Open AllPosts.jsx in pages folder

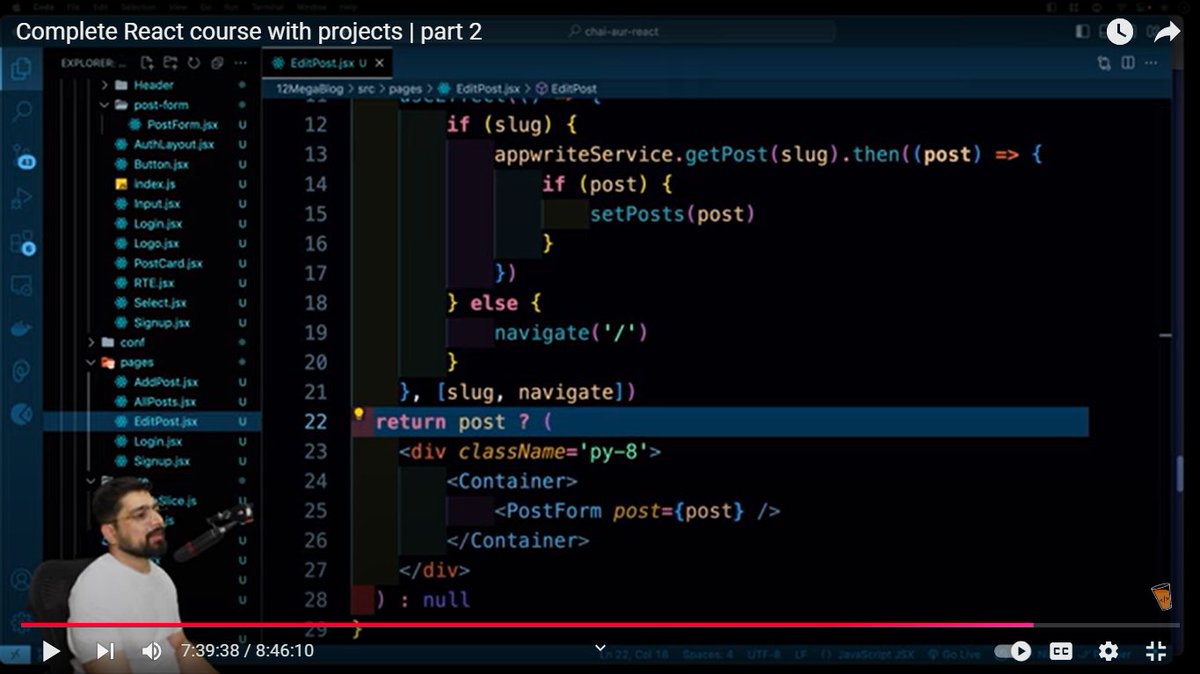[x=164, y=402]
